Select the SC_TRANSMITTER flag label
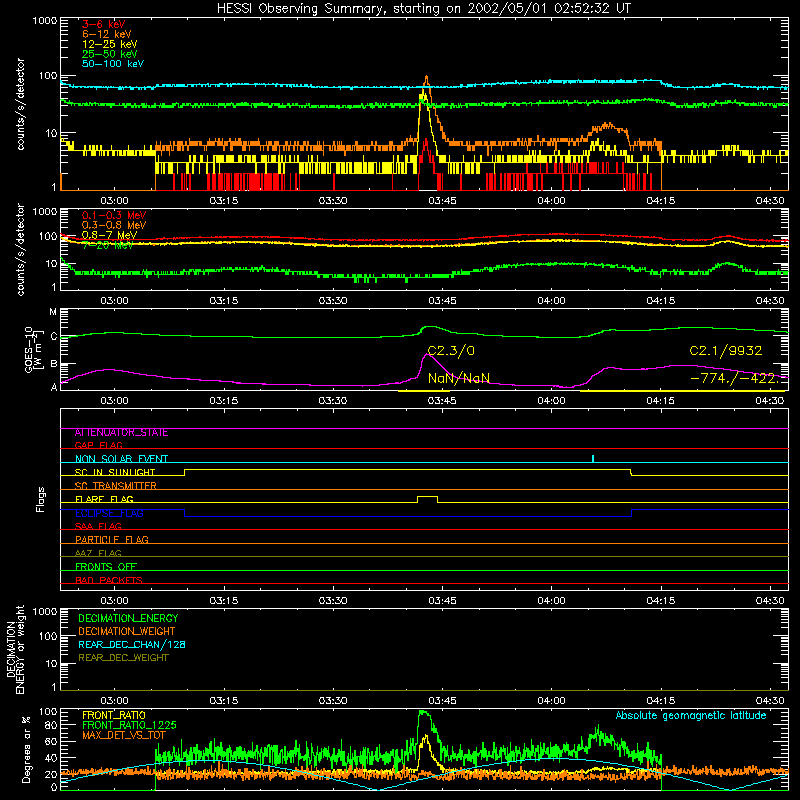 pos(116,486)
